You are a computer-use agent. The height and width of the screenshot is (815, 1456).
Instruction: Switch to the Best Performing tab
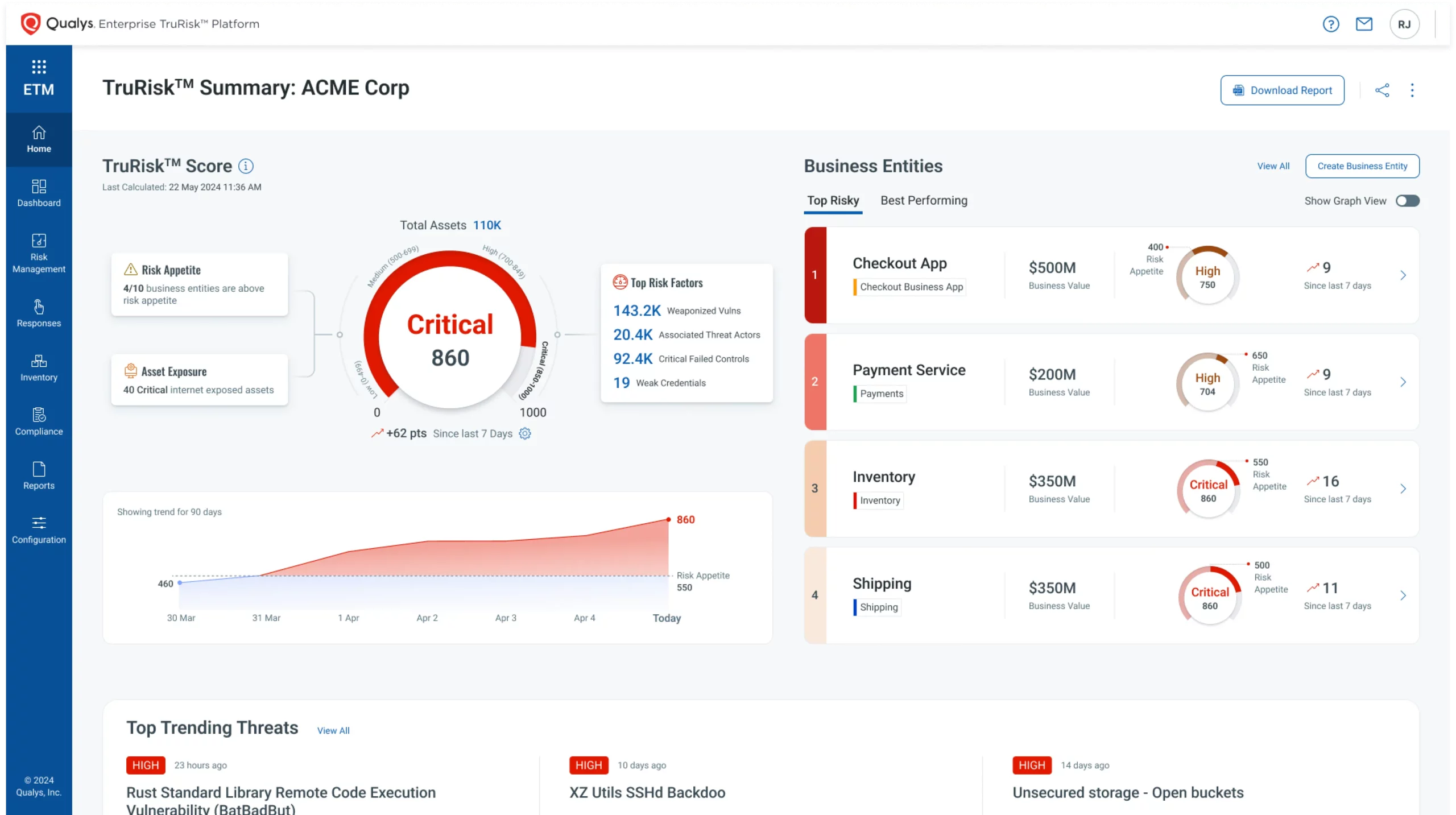tap(924, 200)
